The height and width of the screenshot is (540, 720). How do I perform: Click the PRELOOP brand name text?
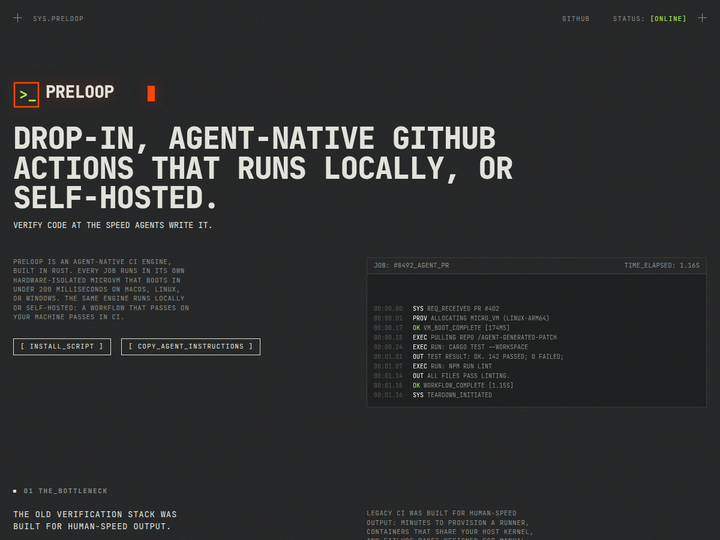point(80,92)
